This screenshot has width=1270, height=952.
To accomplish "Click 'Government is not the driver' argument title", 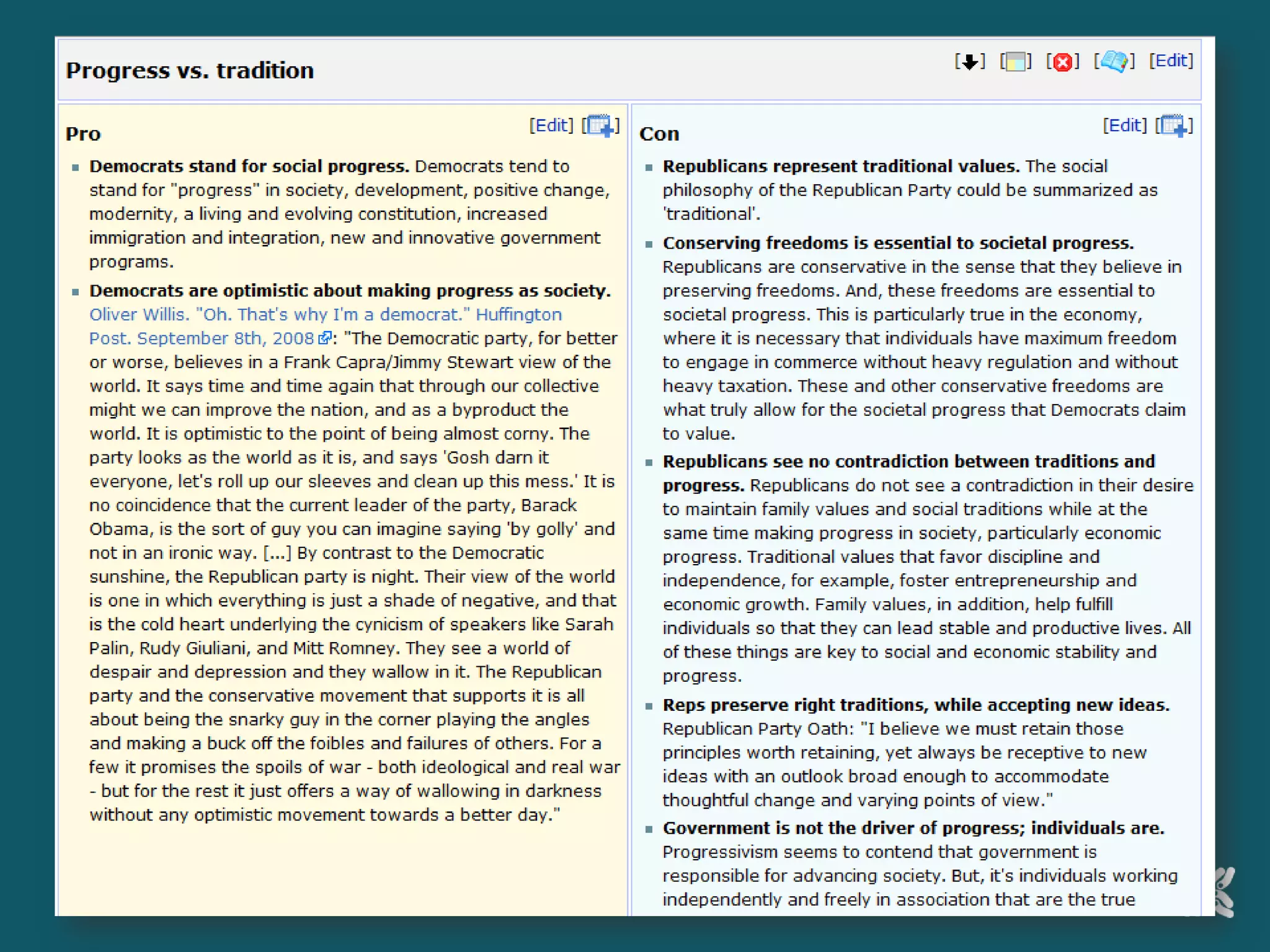I will click(x=913, y=829).
